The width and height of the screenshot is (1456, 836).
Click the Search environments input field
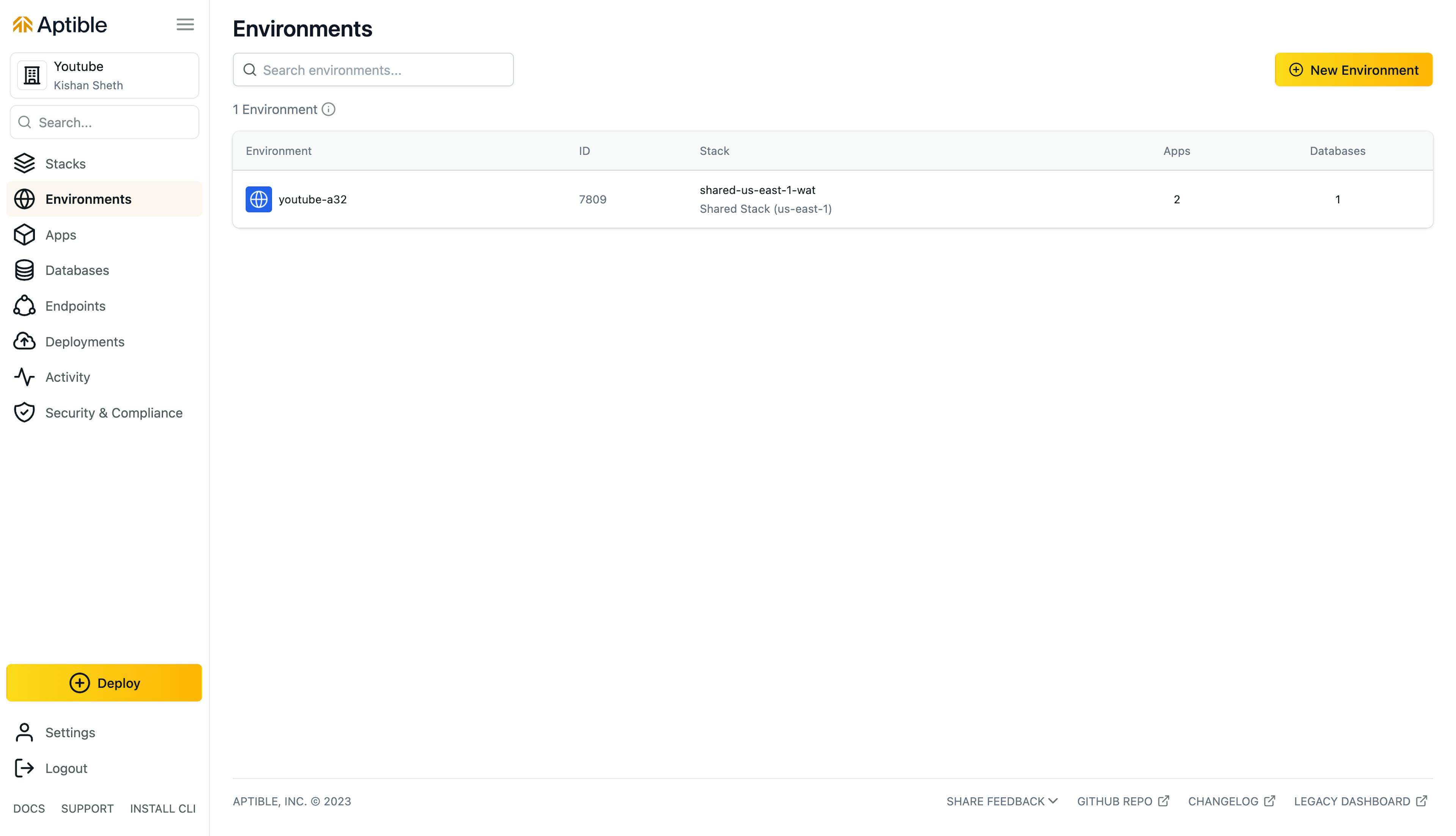point(373,70)
